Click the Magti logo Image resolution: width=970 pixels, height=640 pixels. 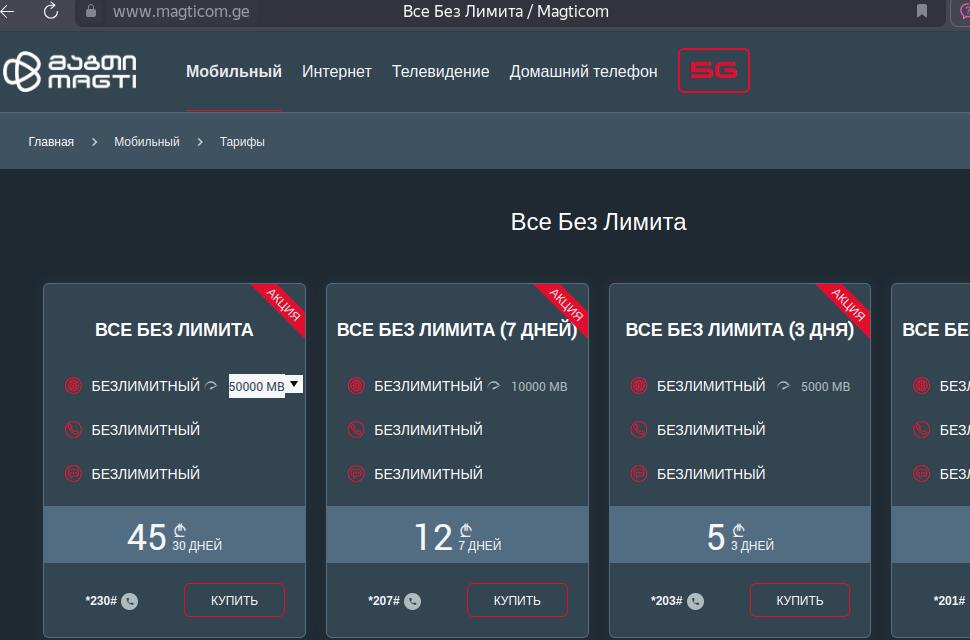[70, 71]
